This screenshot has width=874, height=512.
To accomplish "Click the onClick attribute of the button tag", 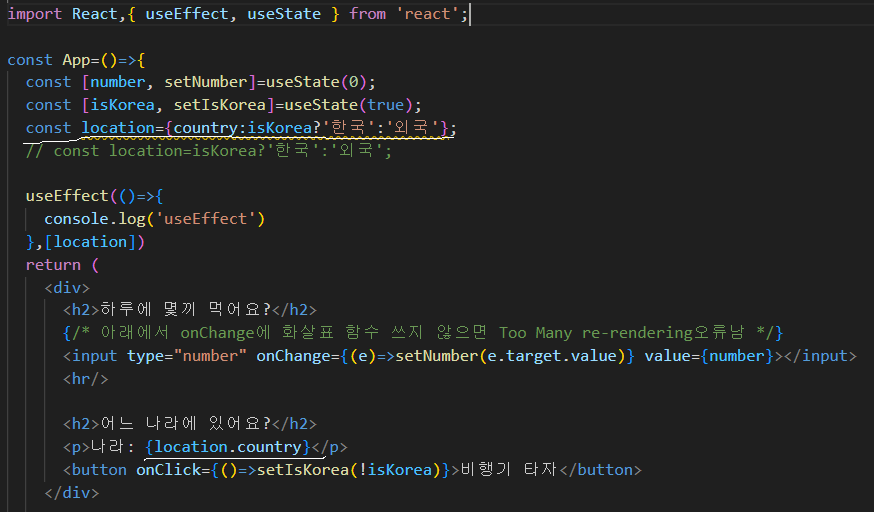I will point(293,470).
